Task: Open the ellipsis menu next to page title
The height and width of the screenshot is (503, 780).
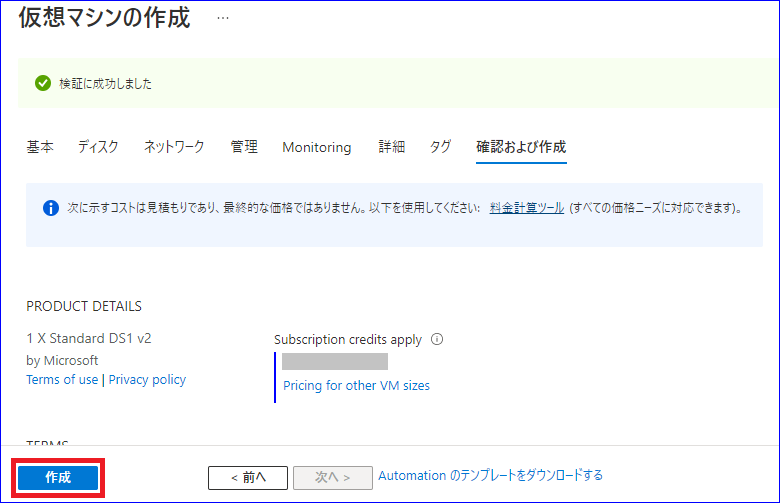Action: click(x=223, y=18)
